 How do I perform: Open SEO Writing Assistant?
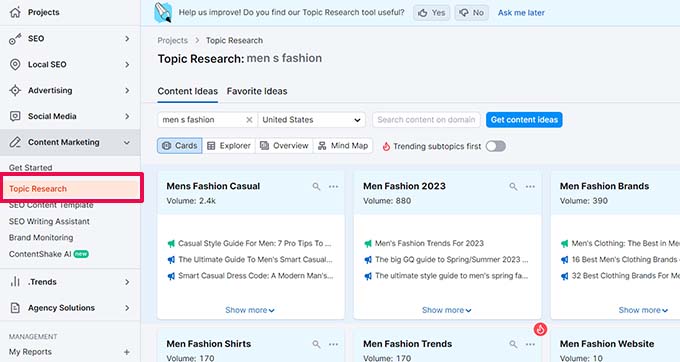click(x=49, y=222)
